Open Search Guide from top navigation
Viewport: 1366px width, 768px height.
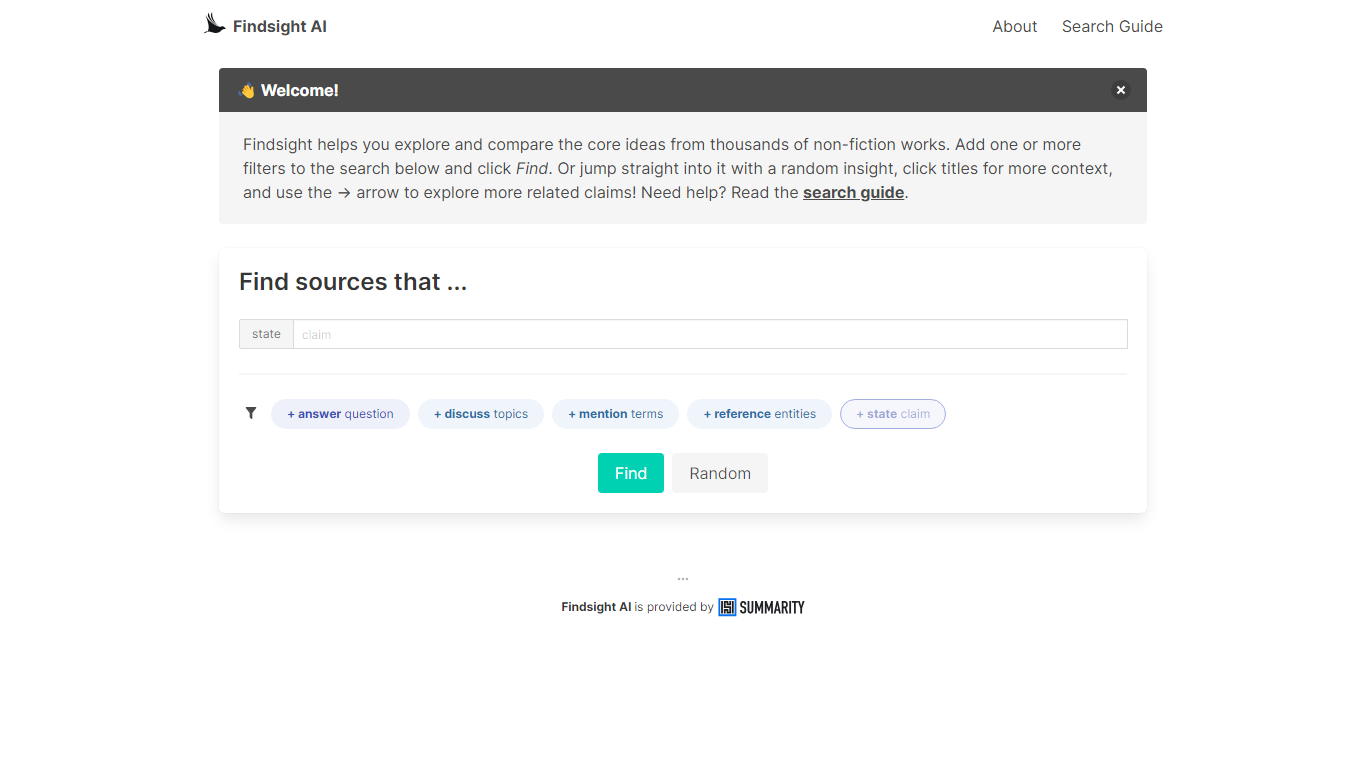click(x=1112, y=27)
